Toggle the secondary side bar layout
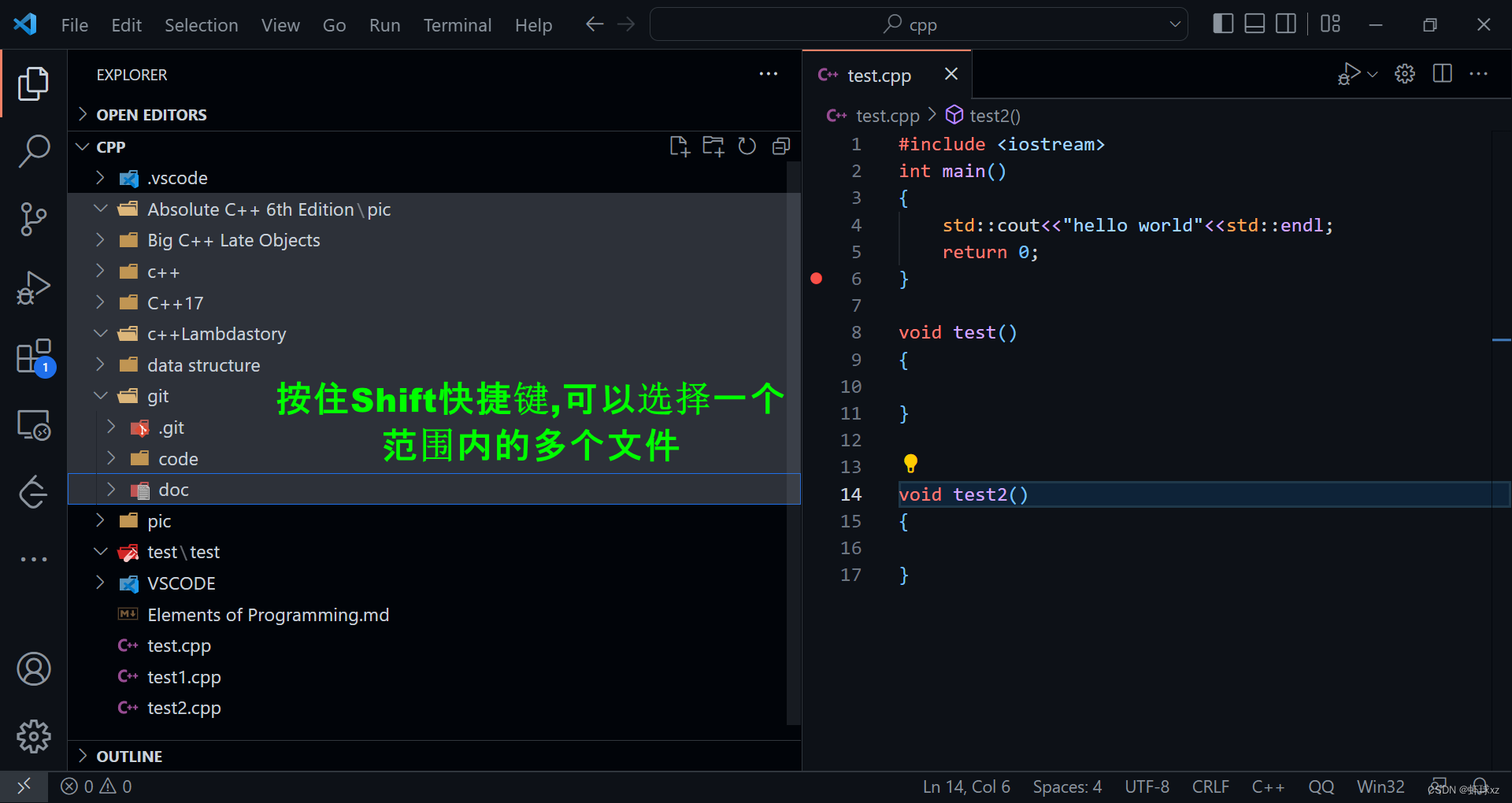Screen dimensions: 1512x803 (x=1286, y=24)
